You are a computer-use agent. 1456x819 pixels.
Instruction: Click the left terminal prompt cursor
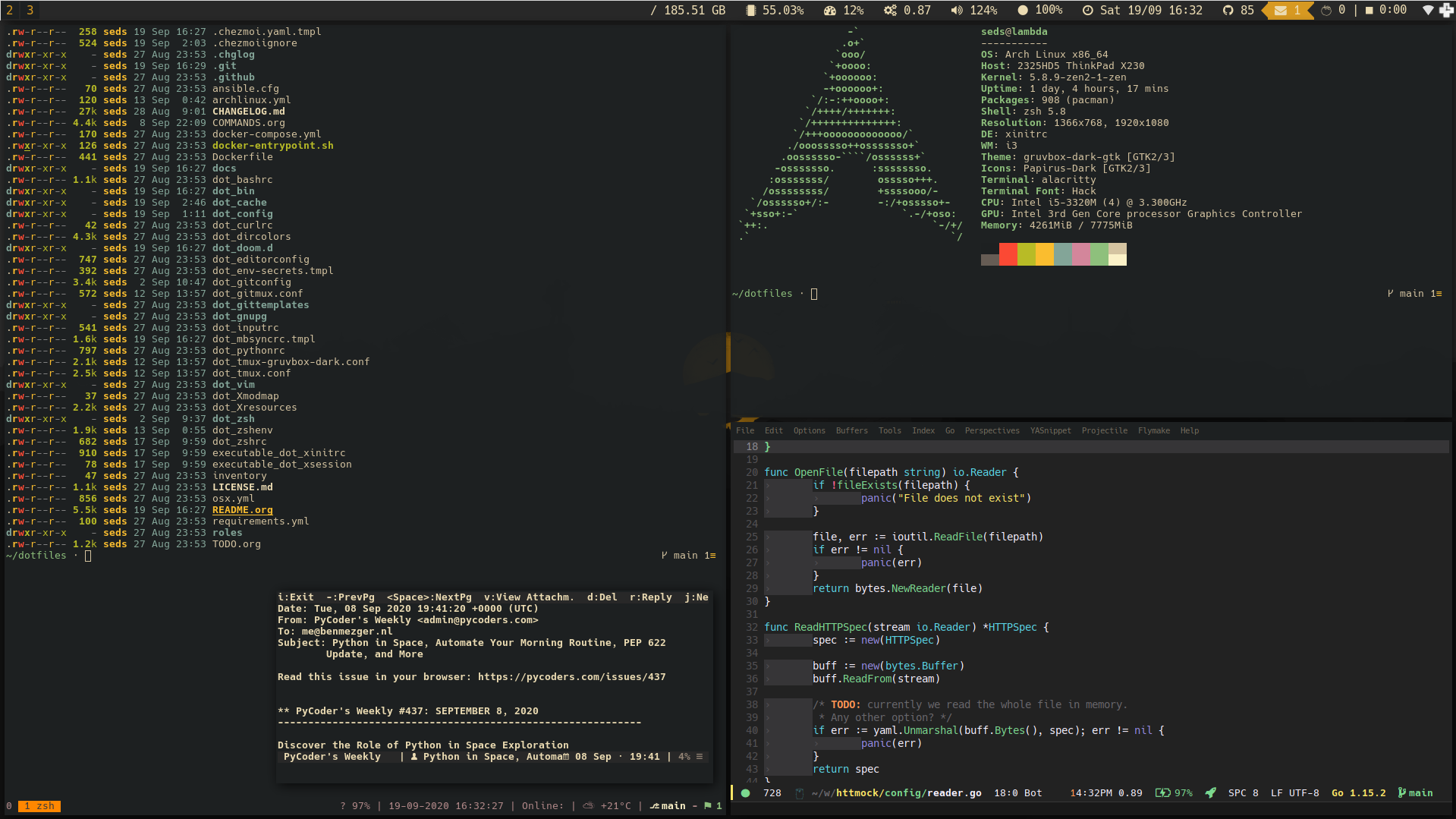click(88, 556)
